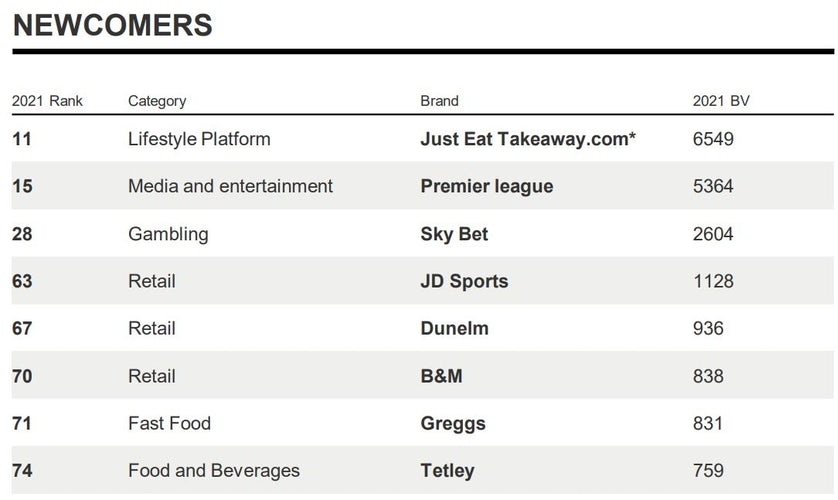838x500 pixels.
Task: Select the Gambling category cell
Action: click(168, 234)
